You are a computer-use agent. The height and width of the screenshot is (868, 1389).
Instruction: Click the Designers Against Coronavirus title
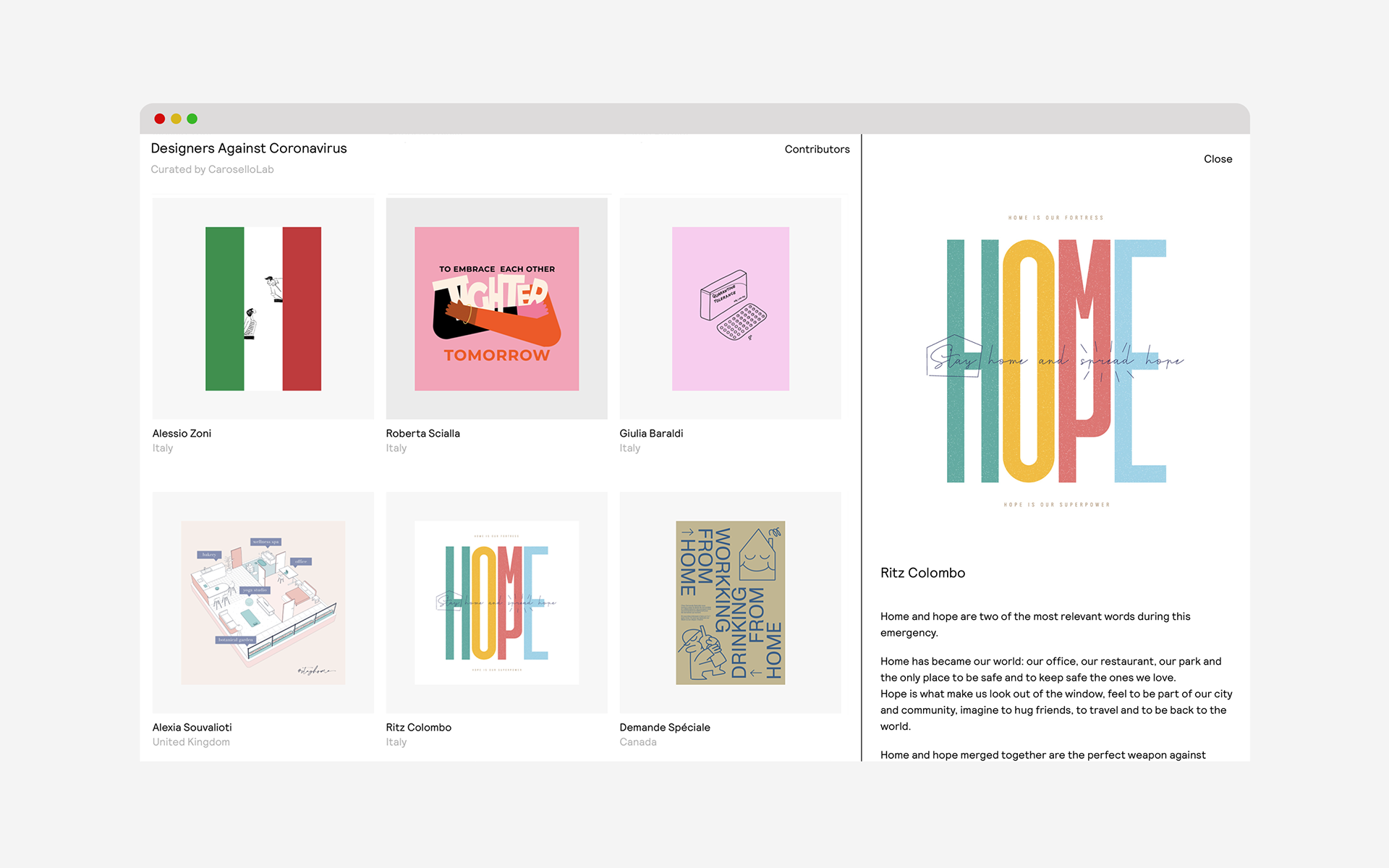click(249, 148)
